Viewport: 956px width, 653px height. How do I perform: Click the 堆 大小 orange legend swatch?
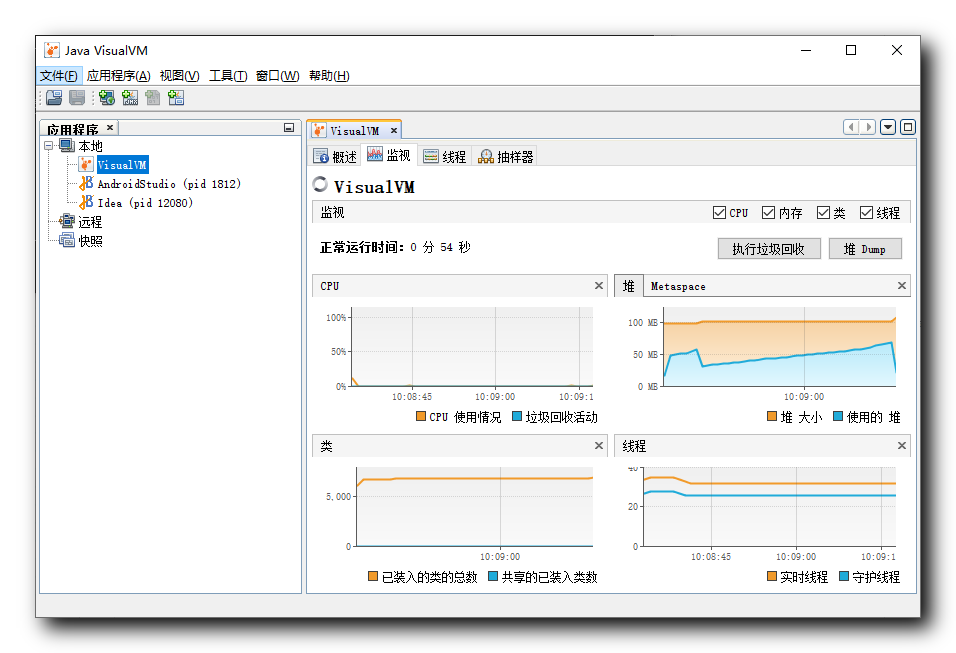[772, 416]
